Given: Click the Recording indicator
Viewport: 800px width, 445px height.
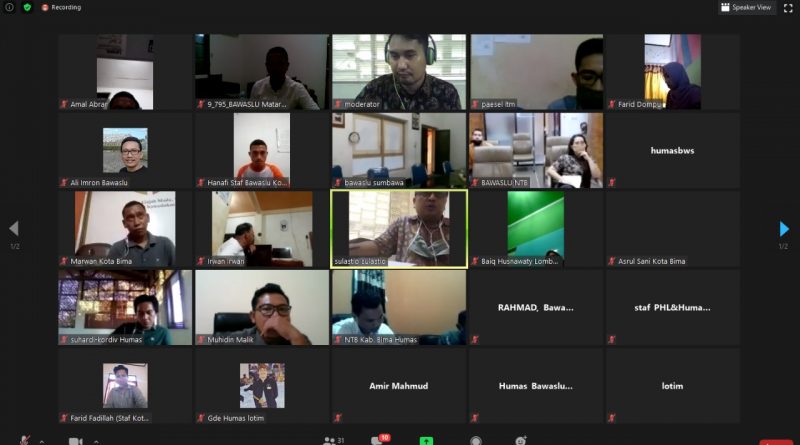Looking at the screenshot, I should pyautogui.click(x=61, y=7).
